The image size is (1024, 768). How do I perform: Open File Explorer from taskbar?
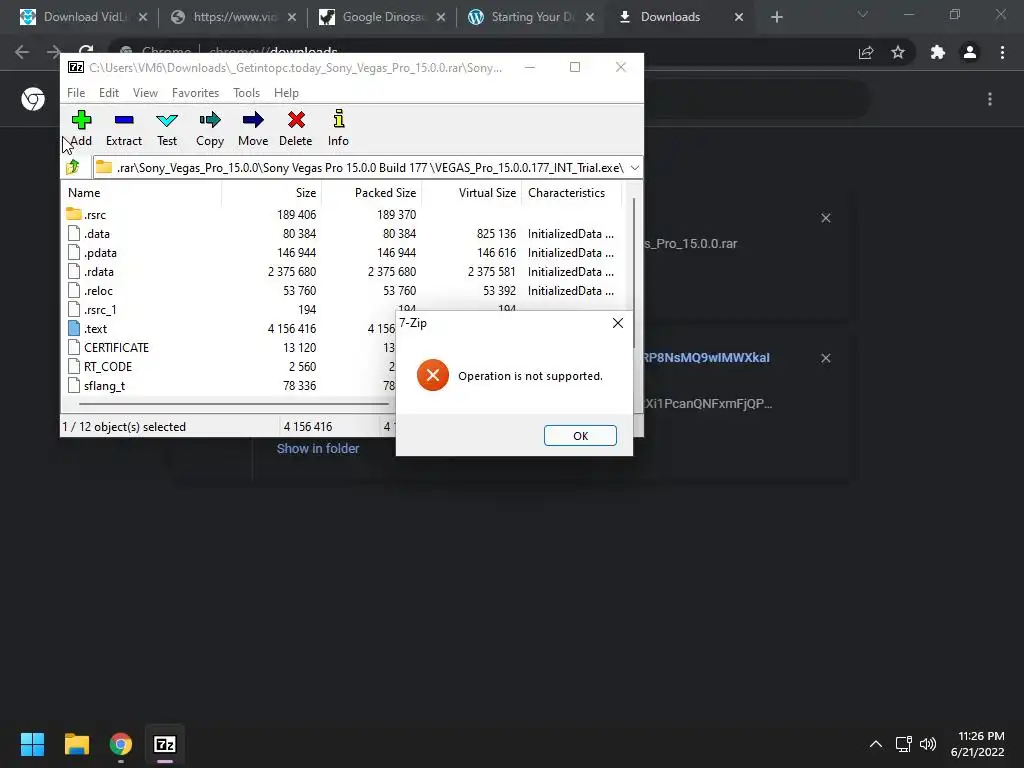tap(76, 744)
